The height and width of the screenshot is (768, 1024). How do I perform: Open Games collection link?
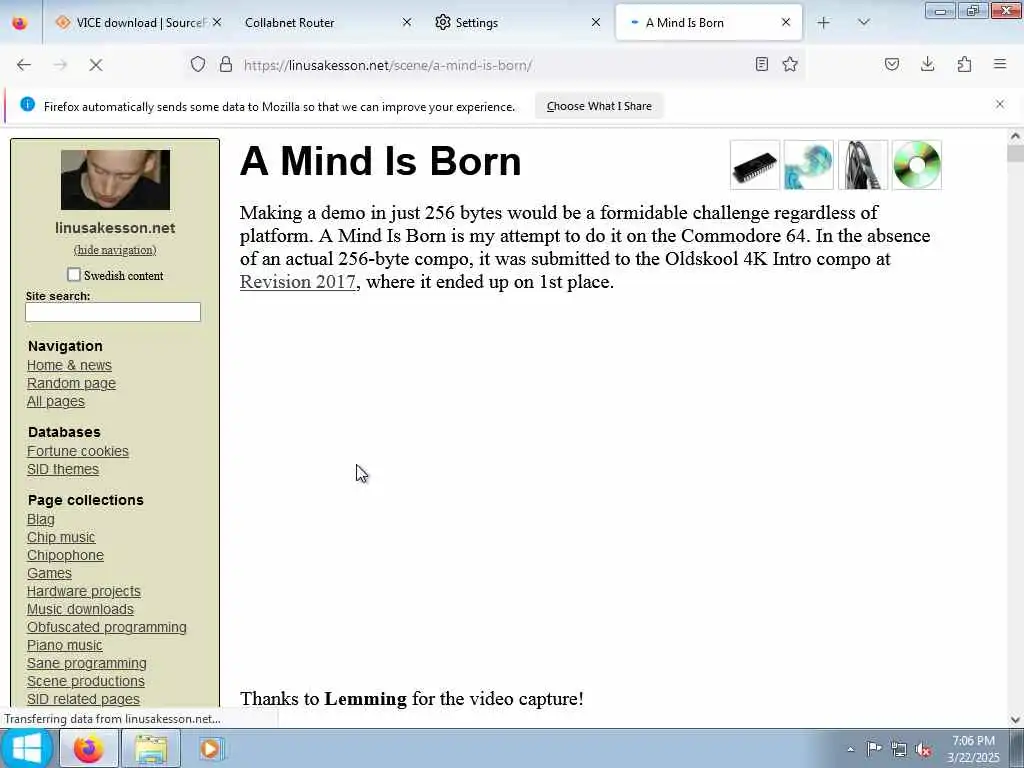pyautogui.click(x=49, y=573)
